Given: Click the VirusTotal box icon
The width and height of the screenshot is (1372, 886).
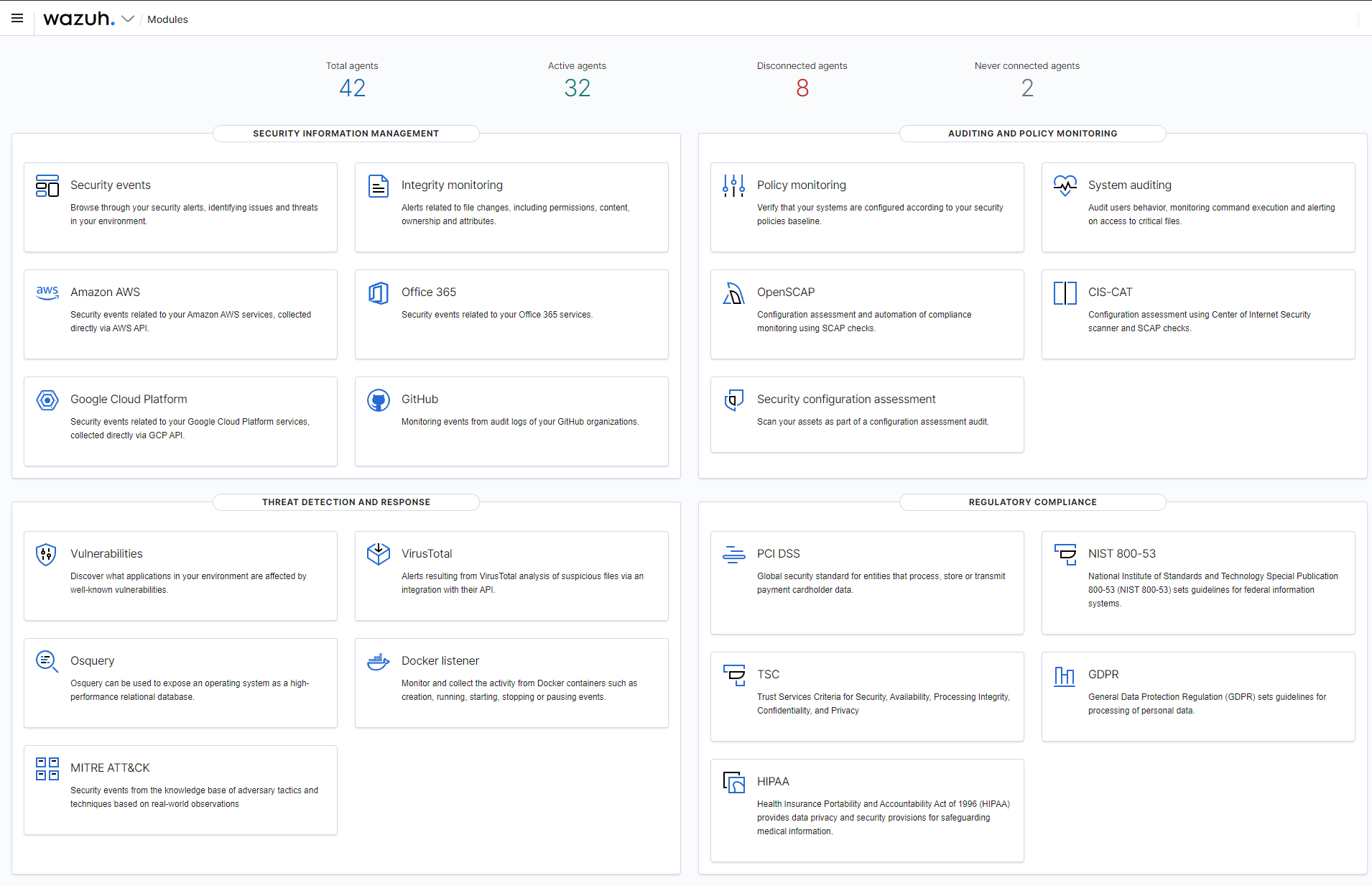Looking at the screenshot, I should tap(379, 554).
